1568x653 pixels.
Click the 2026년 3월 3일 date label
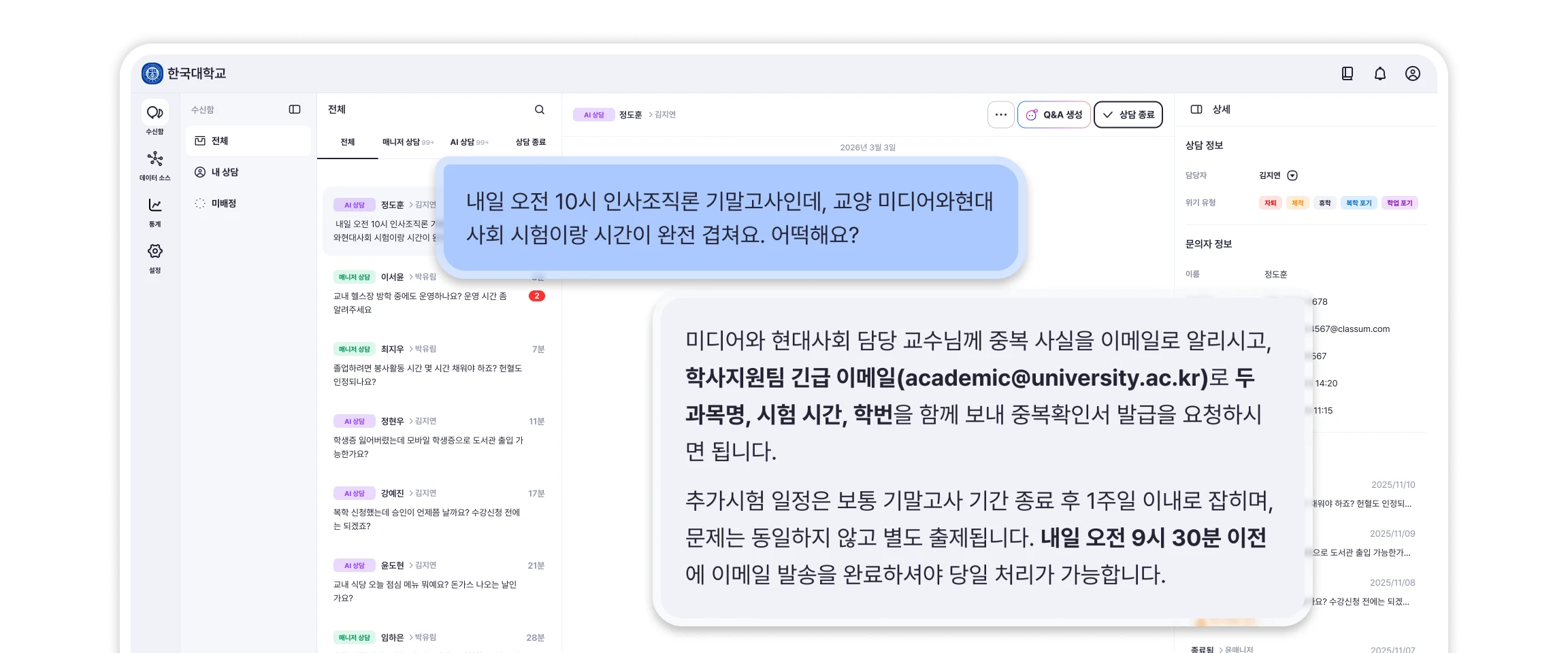868,148
